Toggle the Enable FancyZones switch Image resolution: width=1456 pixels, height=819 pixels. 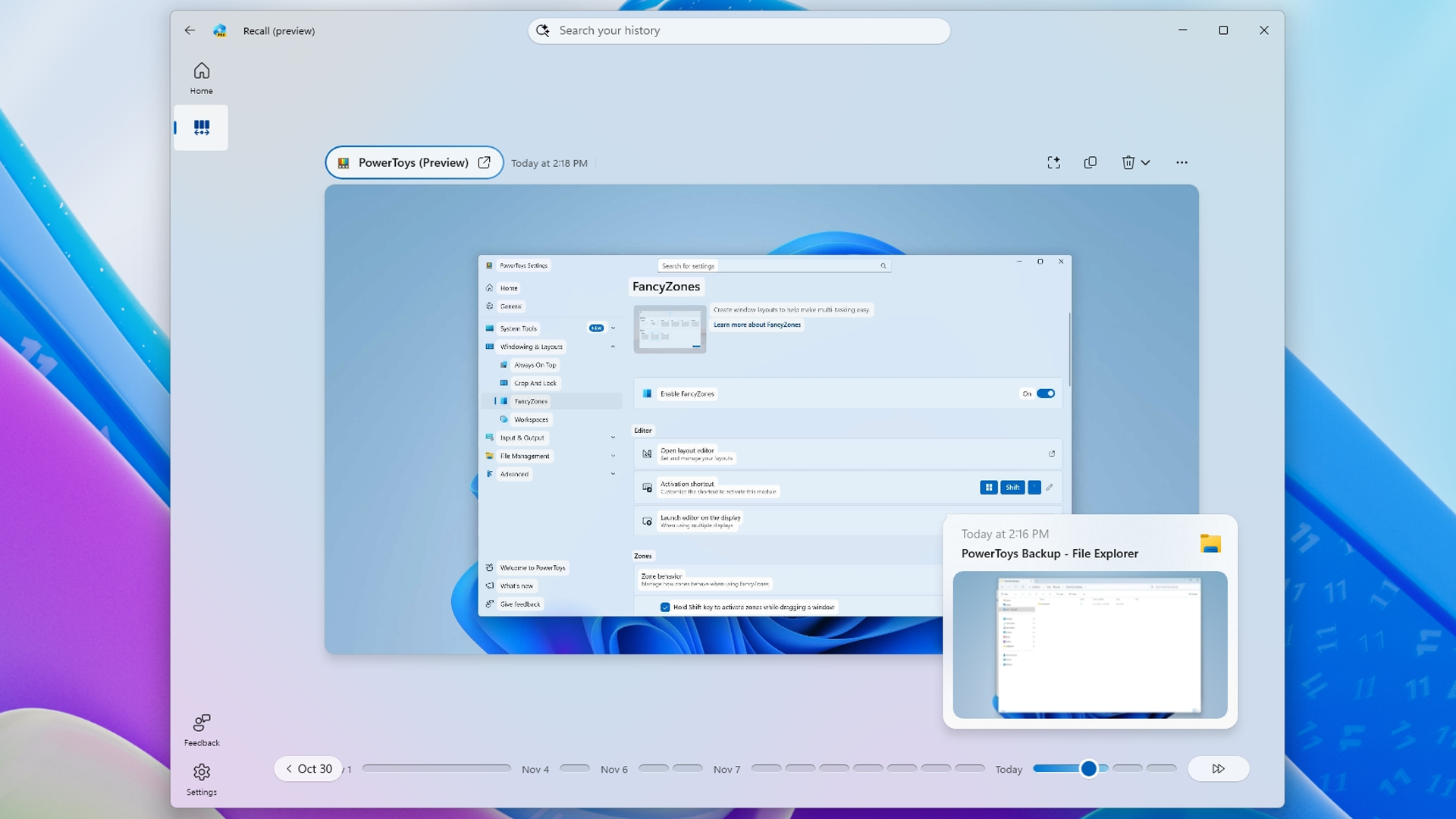(1046, 394)
